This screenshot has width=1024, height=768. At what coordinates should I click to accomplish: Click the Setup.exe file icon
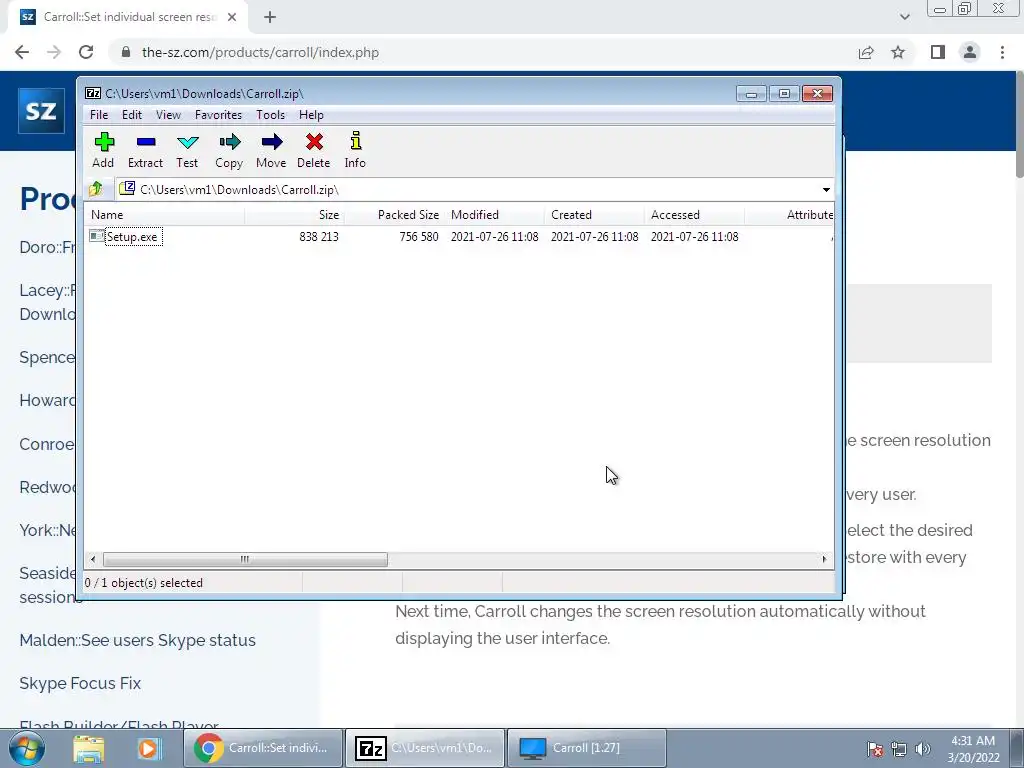(x=97, y=236)
